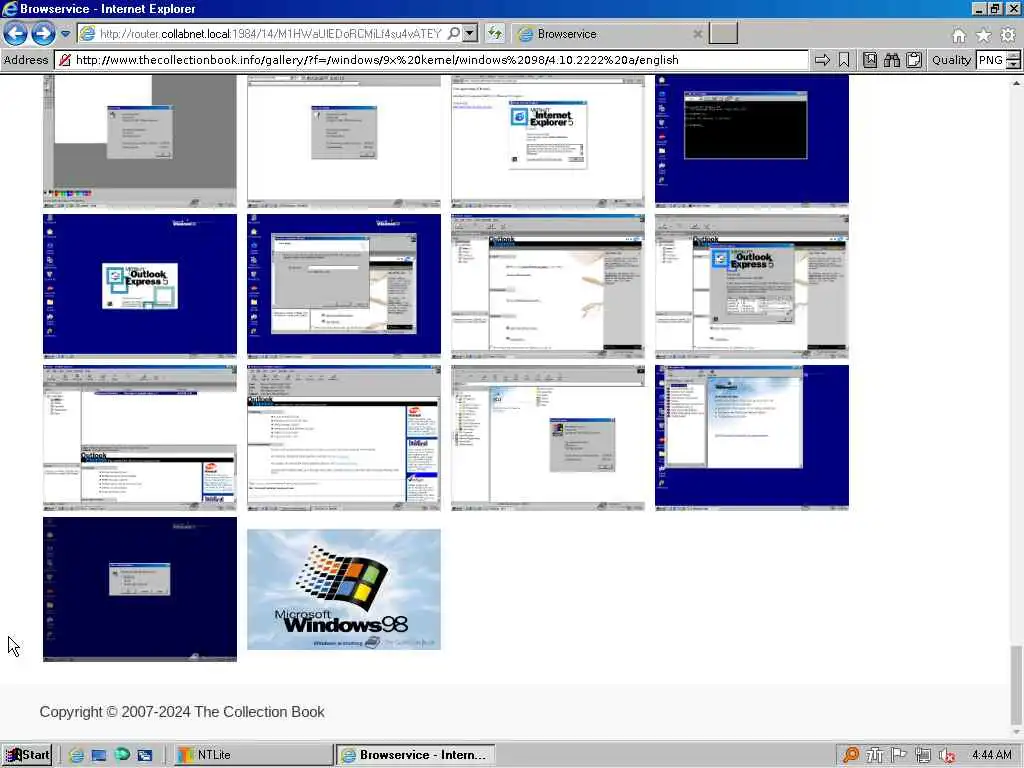Click the framed bookmark icon in Browservice bar
This screenshot has width=1024, height=768.
(x=870, y=60)
